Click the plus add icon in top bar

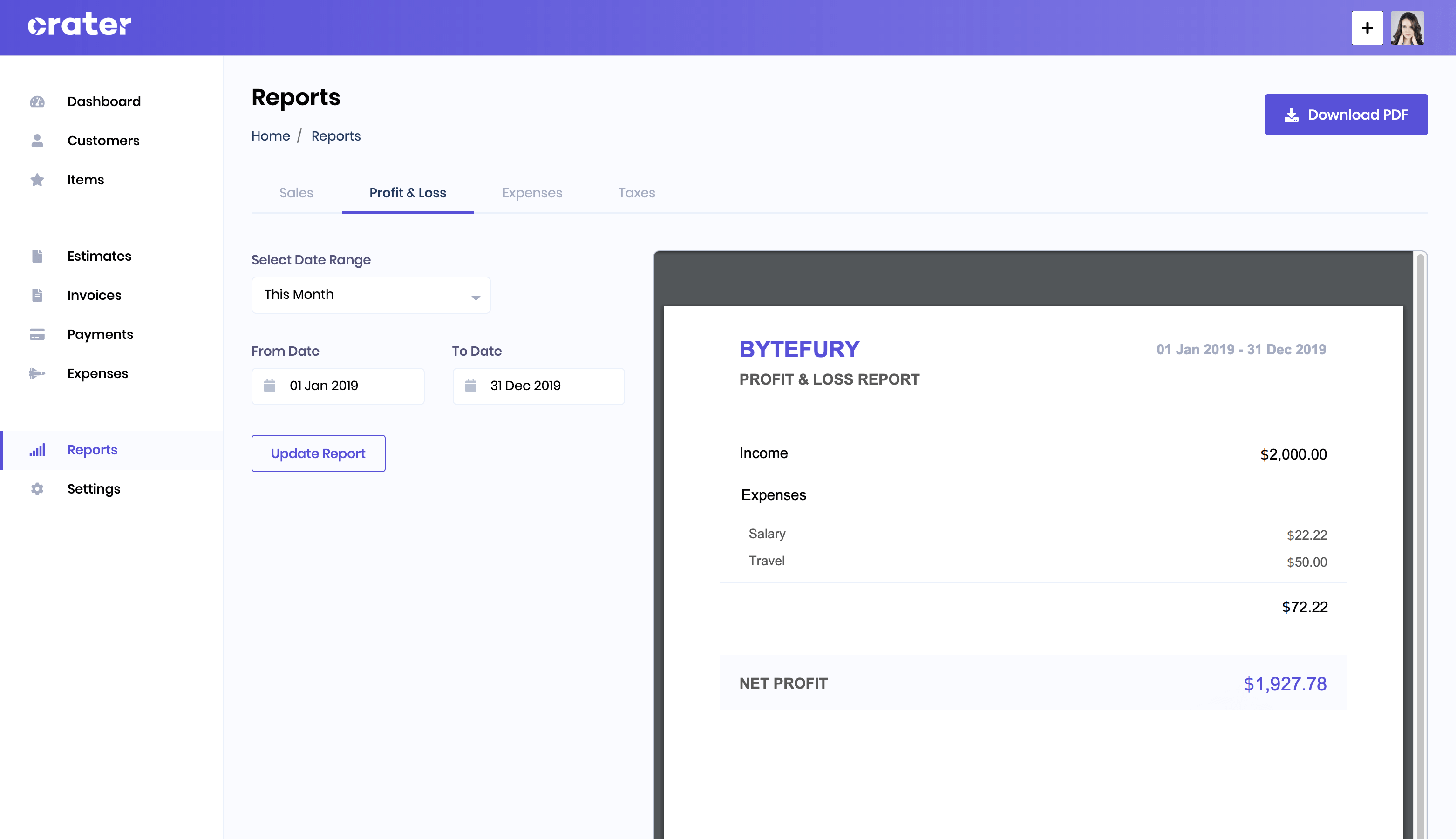(x=1366, y=27)
